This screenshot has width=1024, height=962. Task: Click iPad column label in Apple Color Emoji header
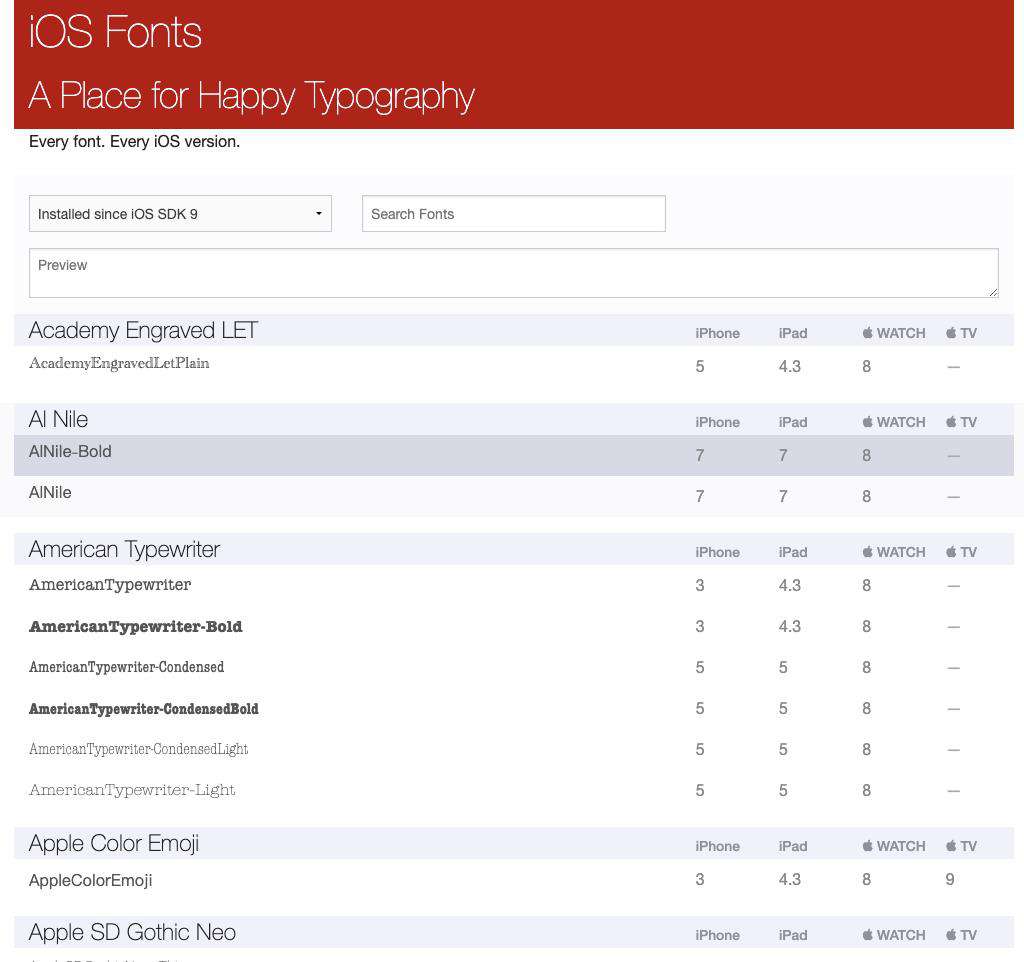793,846
